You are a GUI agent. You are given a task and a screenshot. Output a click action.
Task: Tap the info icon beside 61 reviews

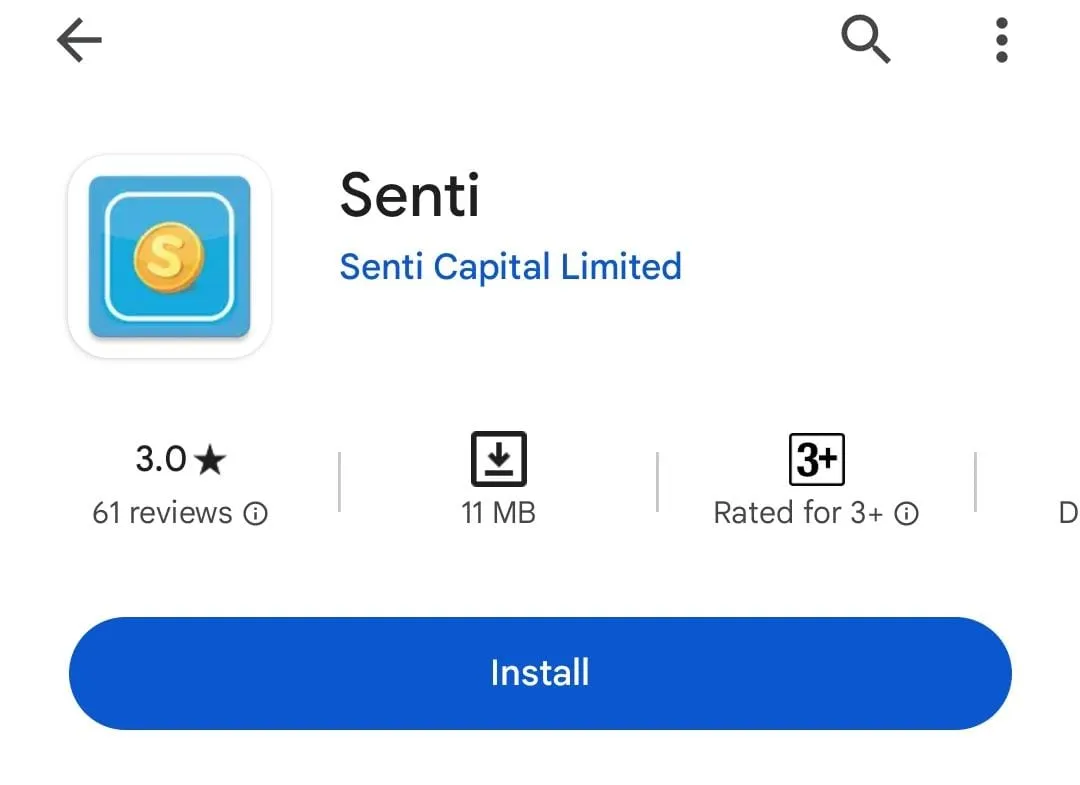[257, 514]
